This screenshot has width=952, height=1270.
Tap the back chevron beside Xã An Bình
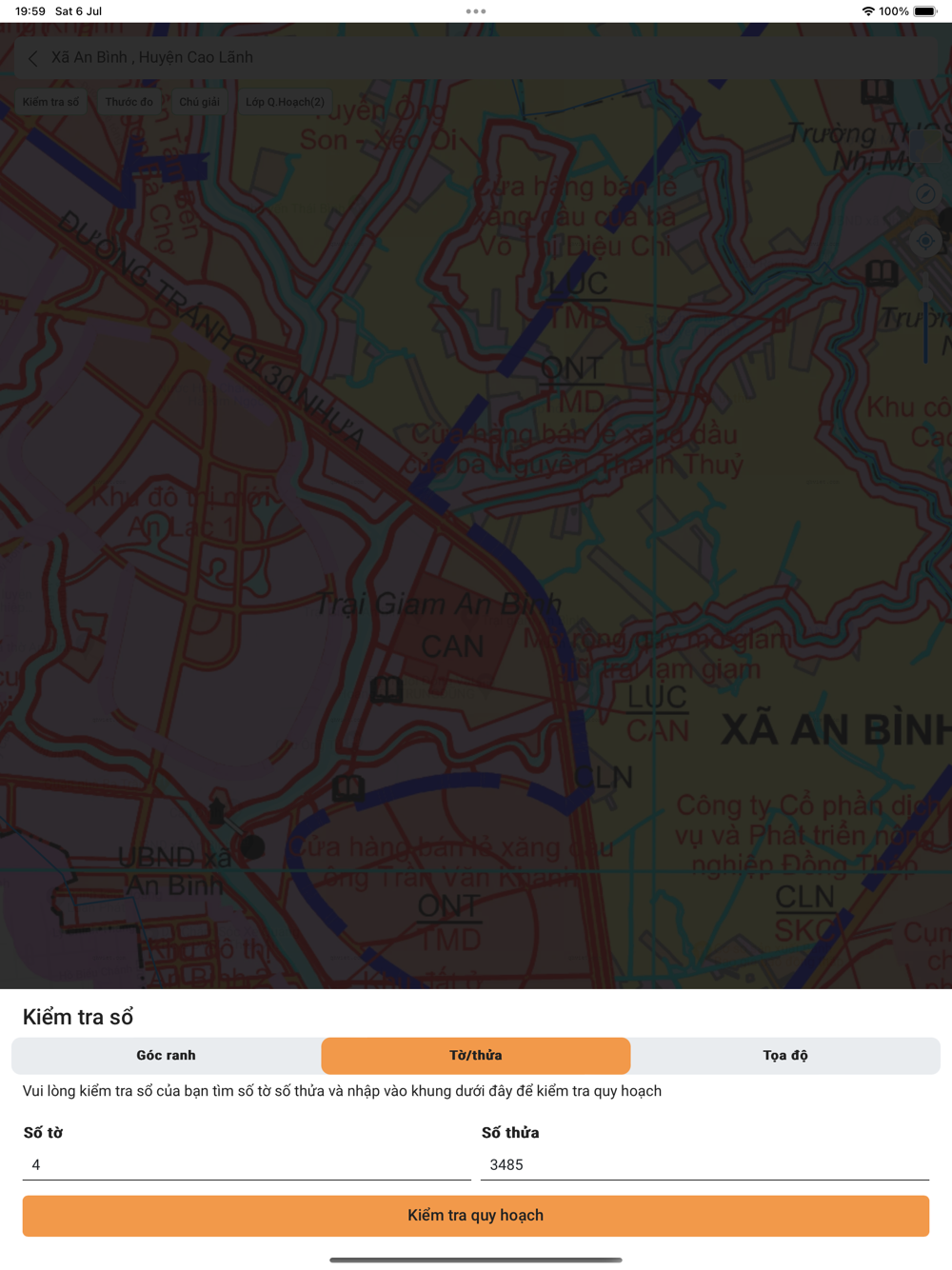[x=33, y=58]
